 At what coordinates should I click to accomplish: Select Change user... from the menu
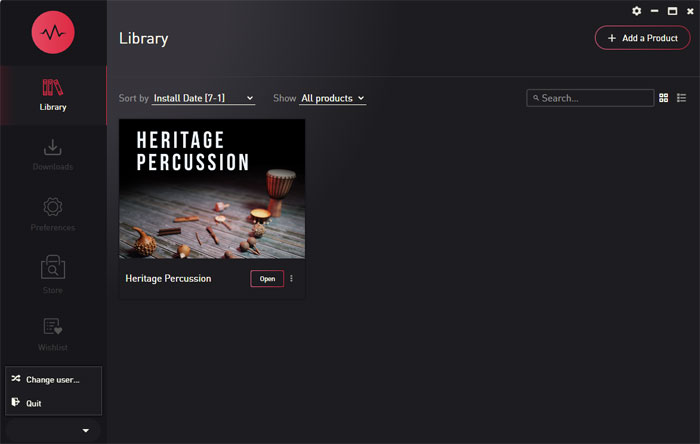pyautogui.click(x=53, y=379)
